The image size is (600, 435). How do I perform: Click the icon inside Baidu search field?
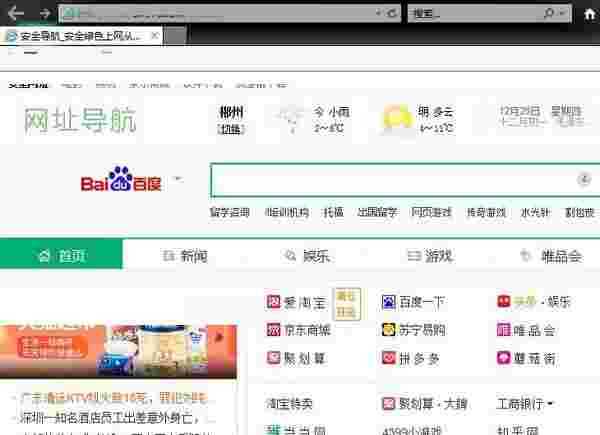tap(584, 179)
